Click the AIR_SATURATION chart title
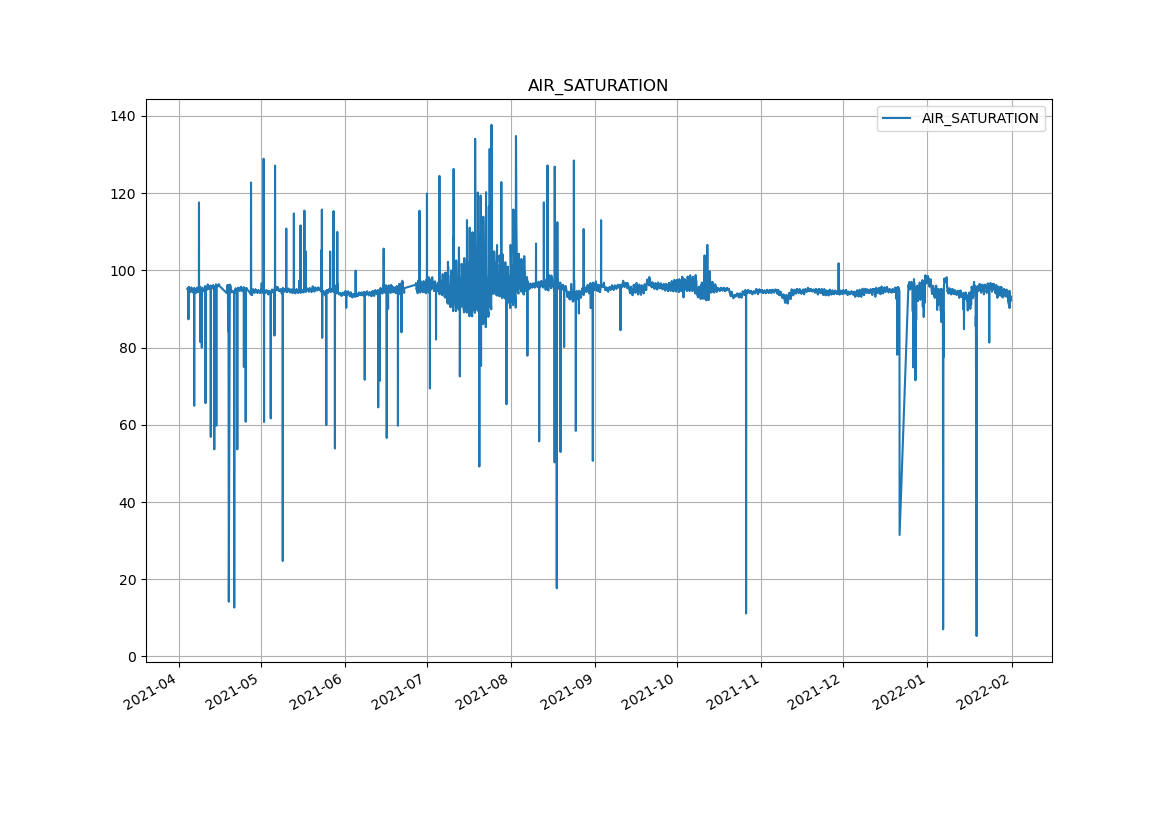This screenshot has height=827, width=1169. point(597,86)
